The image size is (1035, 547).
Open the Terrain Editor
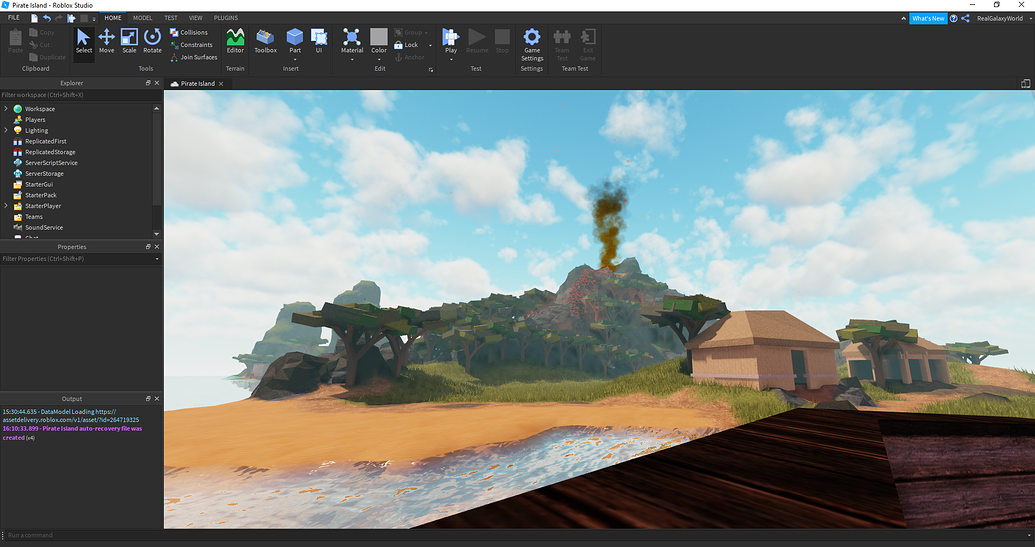pyautogui.click(x=235, y=40)
